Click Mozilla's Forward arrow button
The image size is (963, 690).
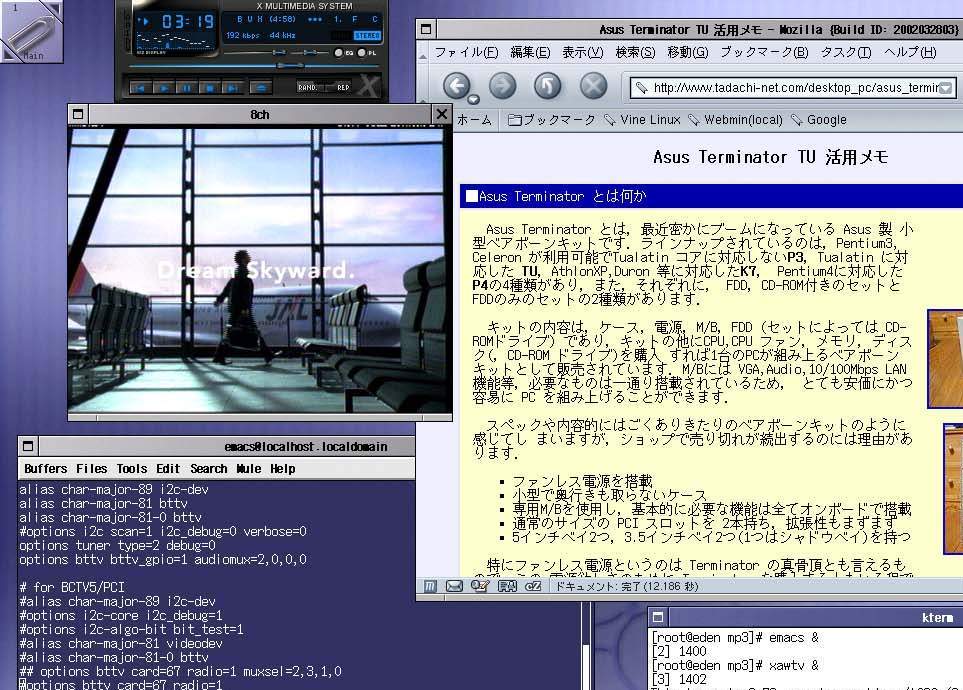pyautogui.click(x=502, y=85)
